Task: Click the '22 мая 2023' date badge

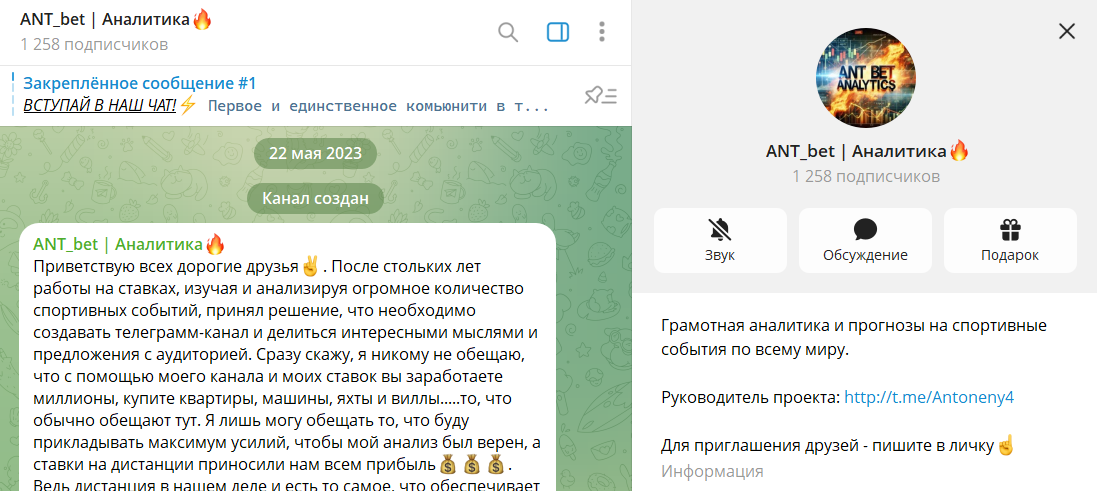Action: tap(315, 153)
